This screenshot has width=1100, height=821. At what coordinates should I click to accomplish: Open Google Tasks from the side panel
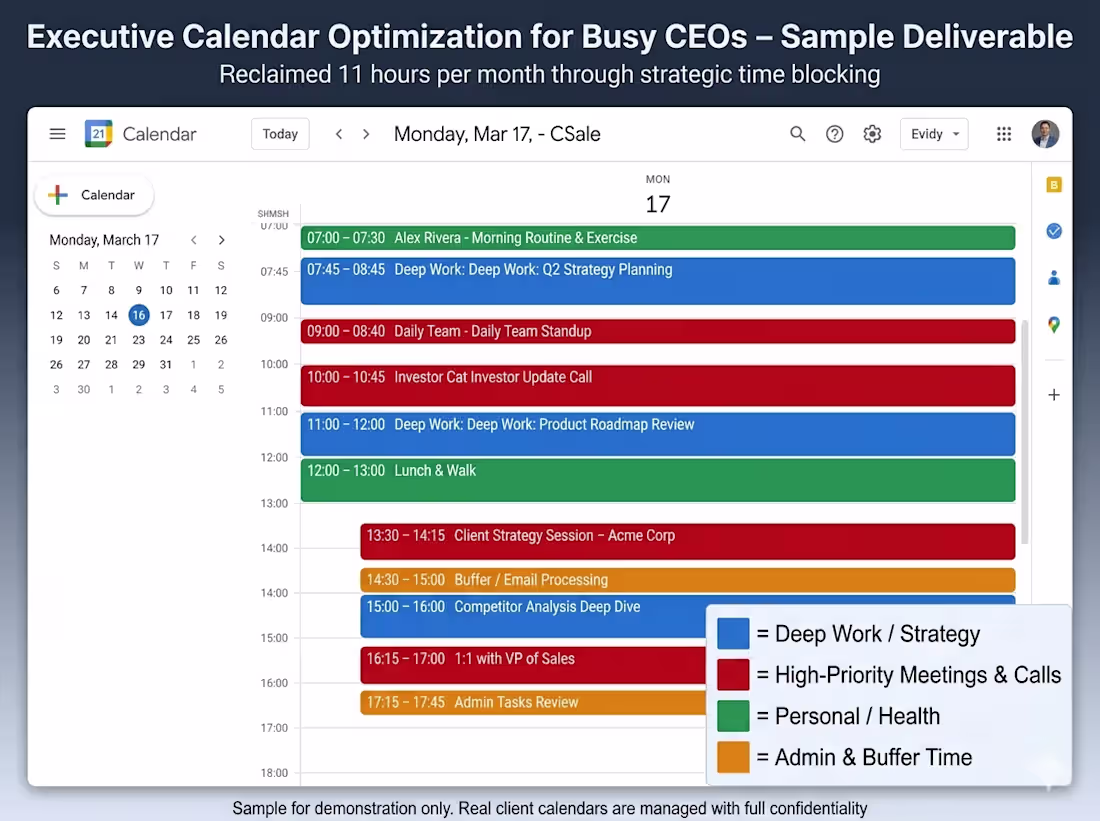1054,231
